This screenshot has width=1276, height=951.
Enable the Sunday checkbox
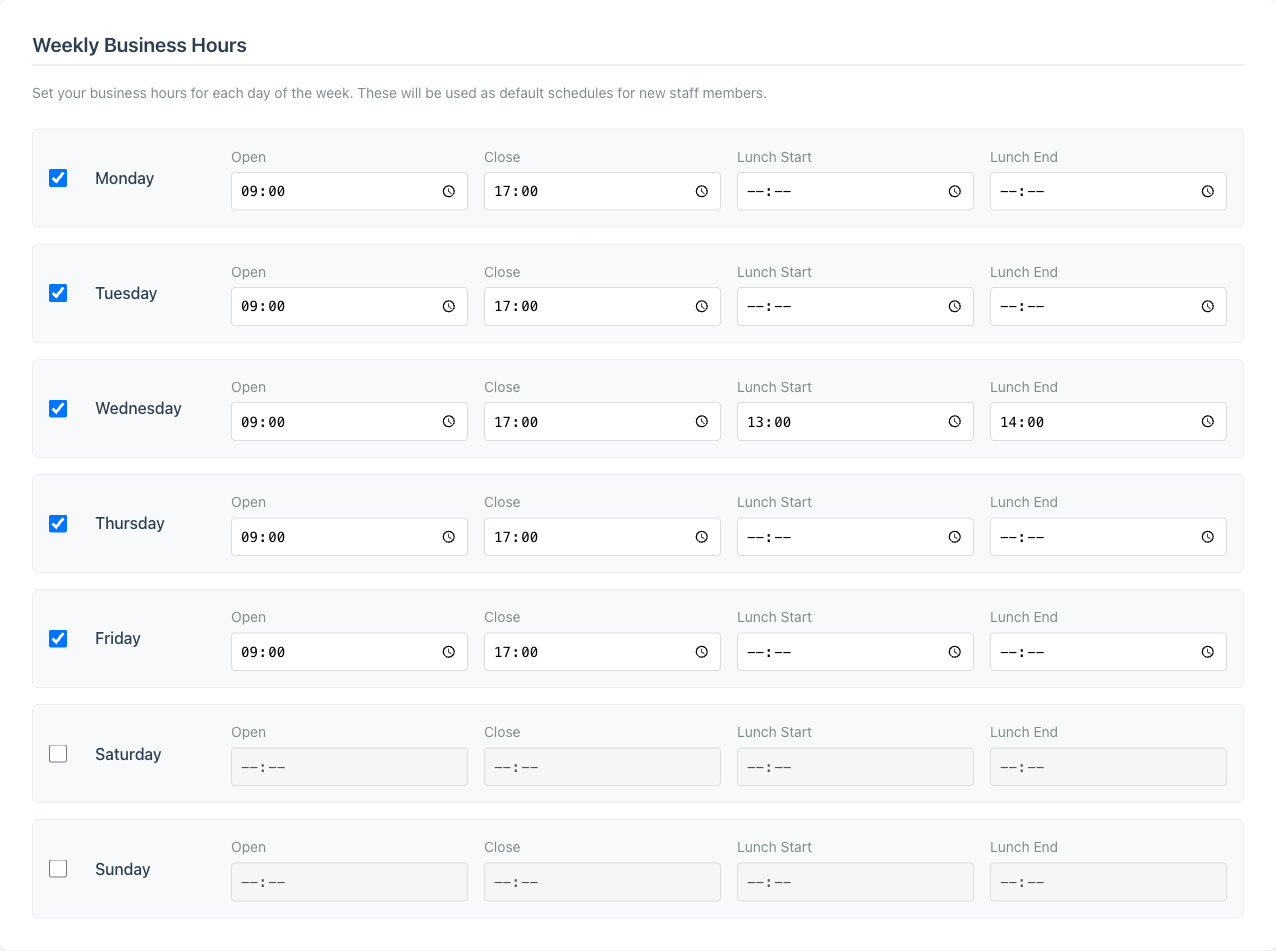[58, 868]
